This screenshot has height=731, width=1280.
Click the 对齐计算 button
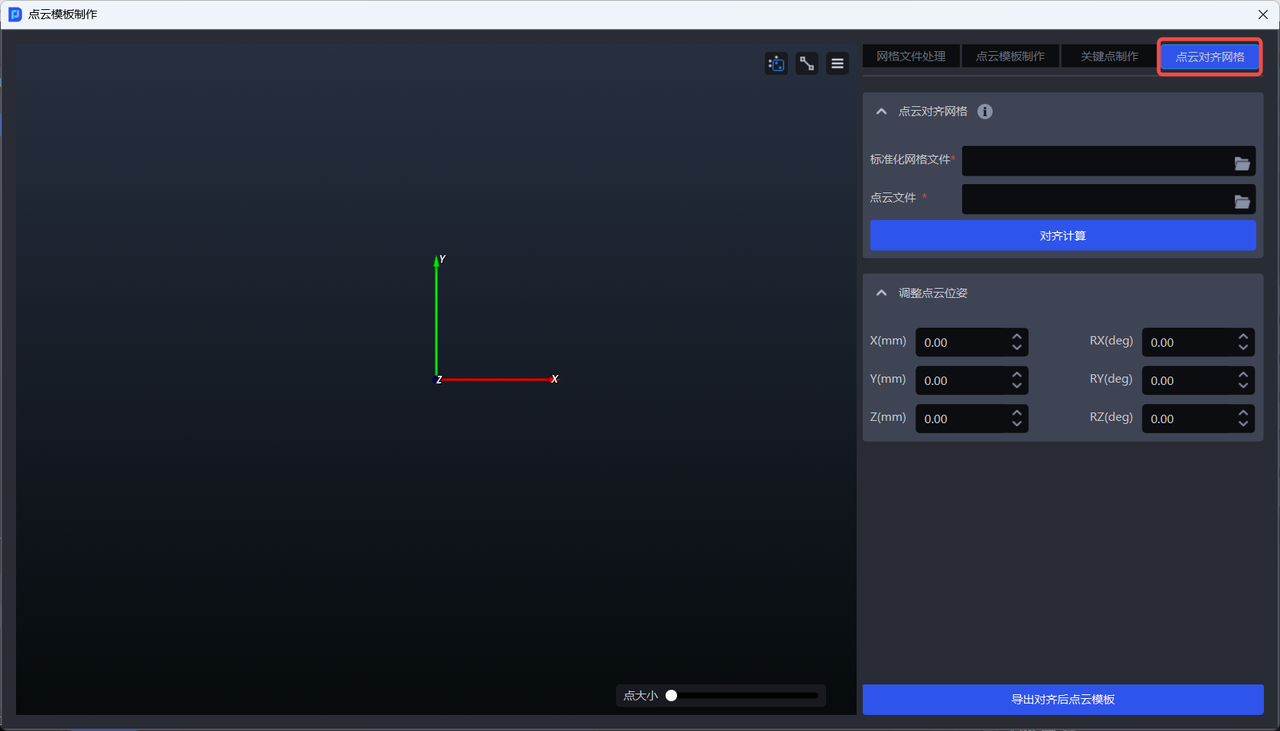pos(1062,236)
